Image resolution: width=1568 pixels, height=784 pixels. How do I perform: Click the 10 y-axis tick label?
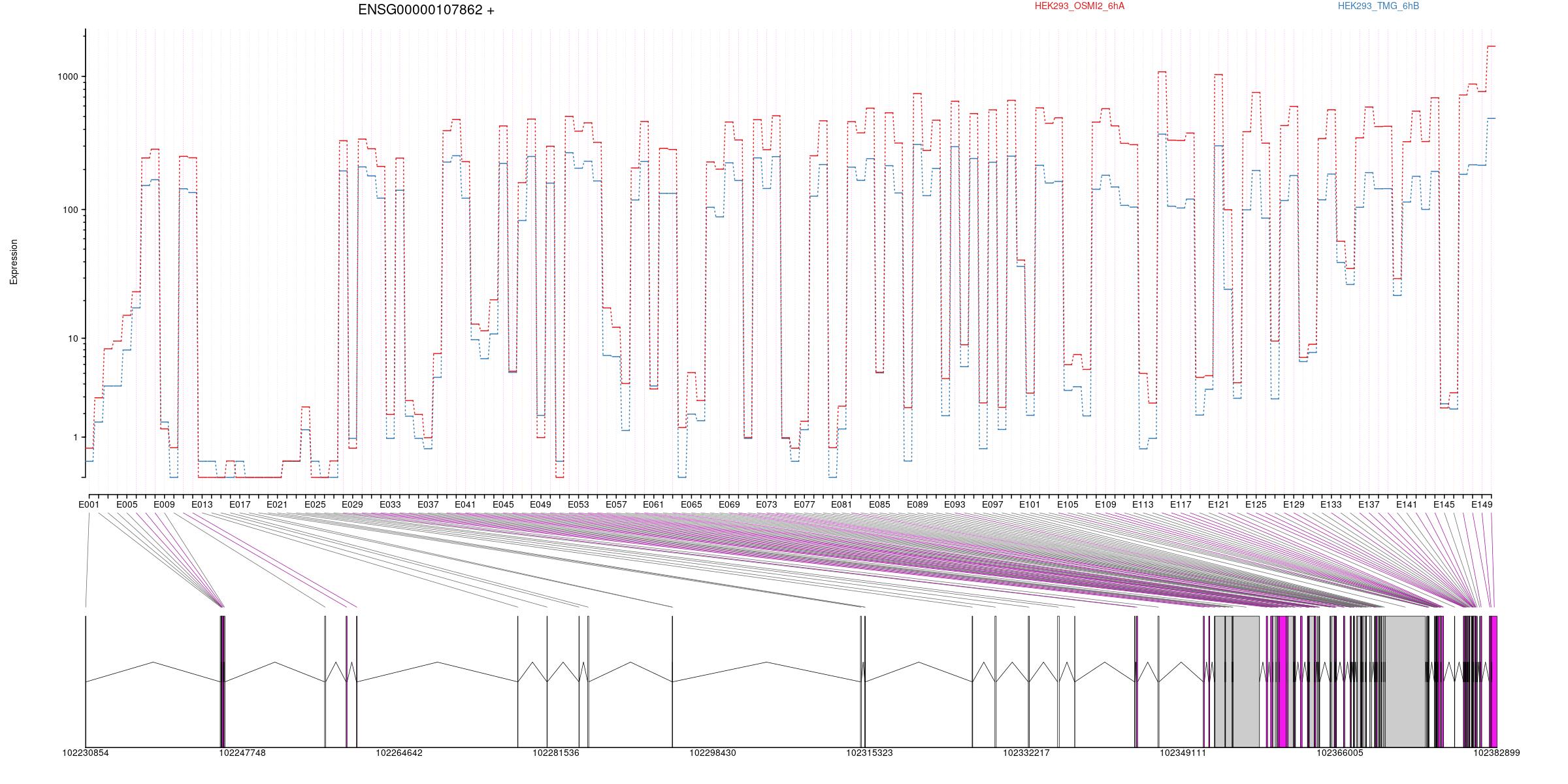pyautogui.click(x=74, y=338)
